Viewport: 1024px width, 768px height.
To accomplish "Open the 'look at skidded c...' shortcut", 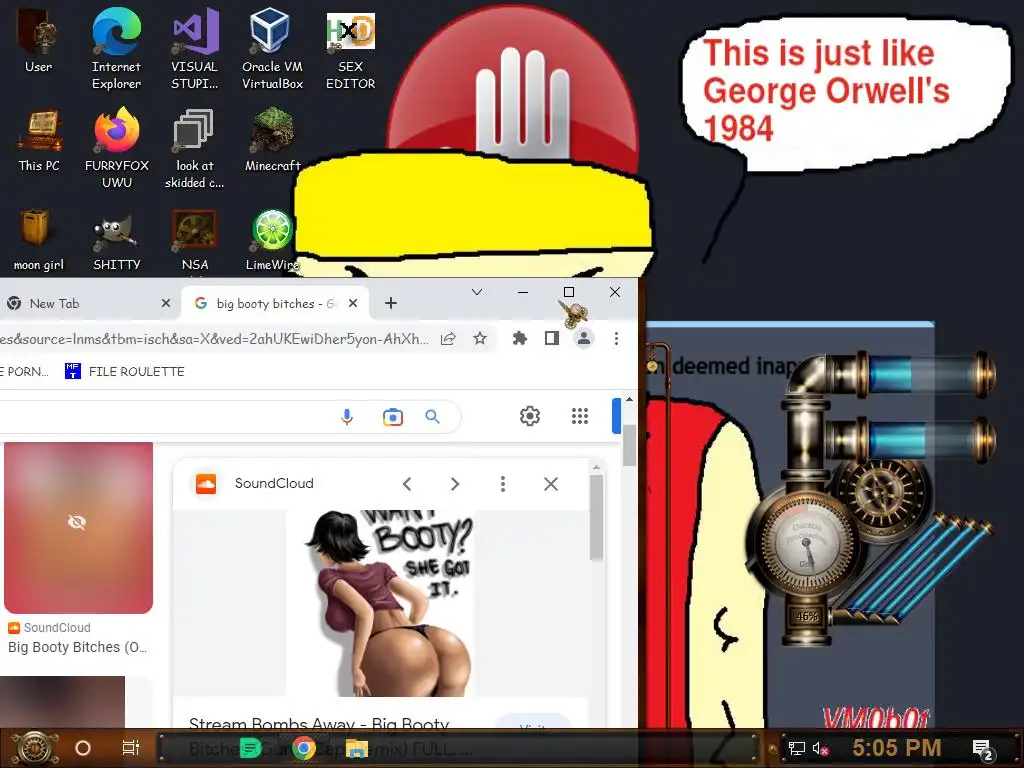I will [x=195, y=148].
